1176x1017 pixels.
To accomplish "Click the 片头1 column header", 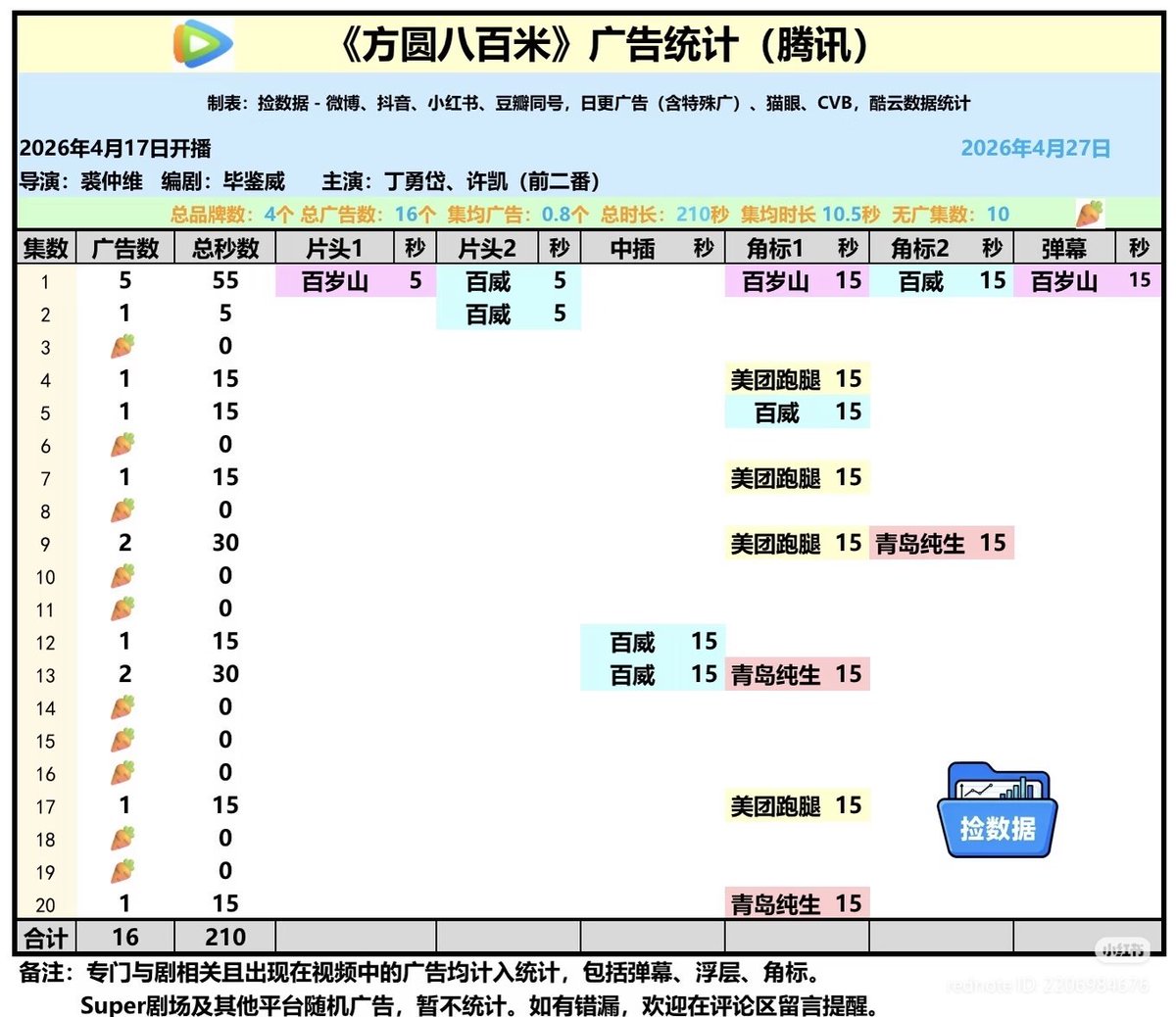I will [335, 249].
